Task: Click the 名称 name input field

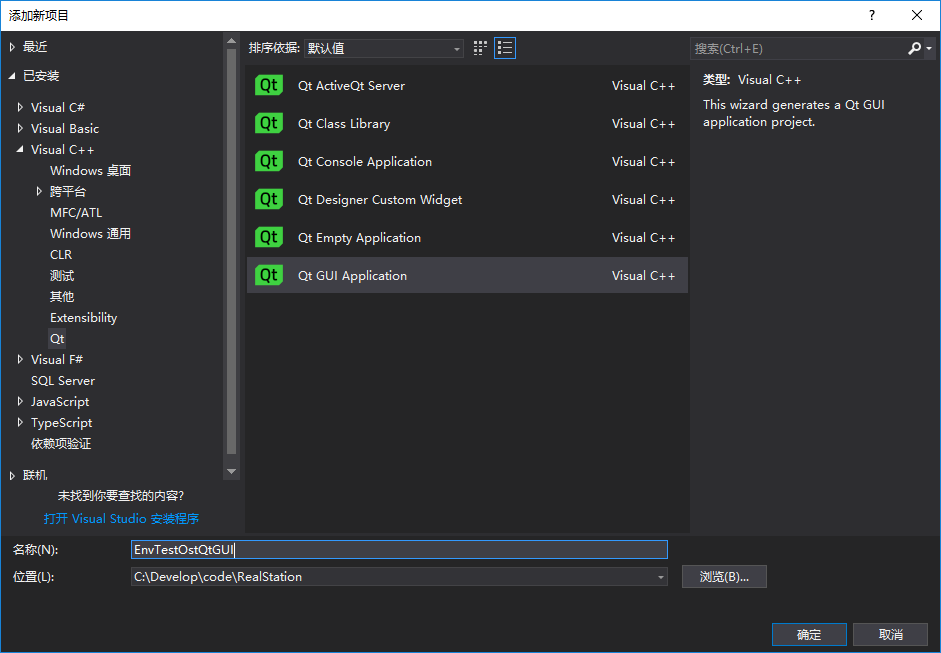Action: pyautogui.click(x=399, y=550)
